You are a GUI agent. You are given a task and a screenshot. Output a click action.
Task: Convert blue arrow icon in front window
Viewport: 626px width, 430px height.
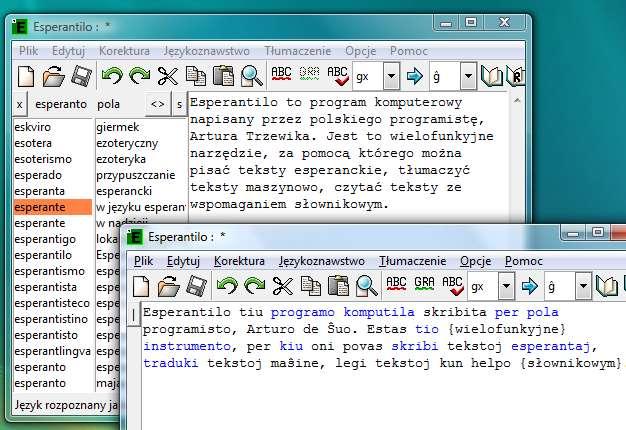[x=529, y=286]
